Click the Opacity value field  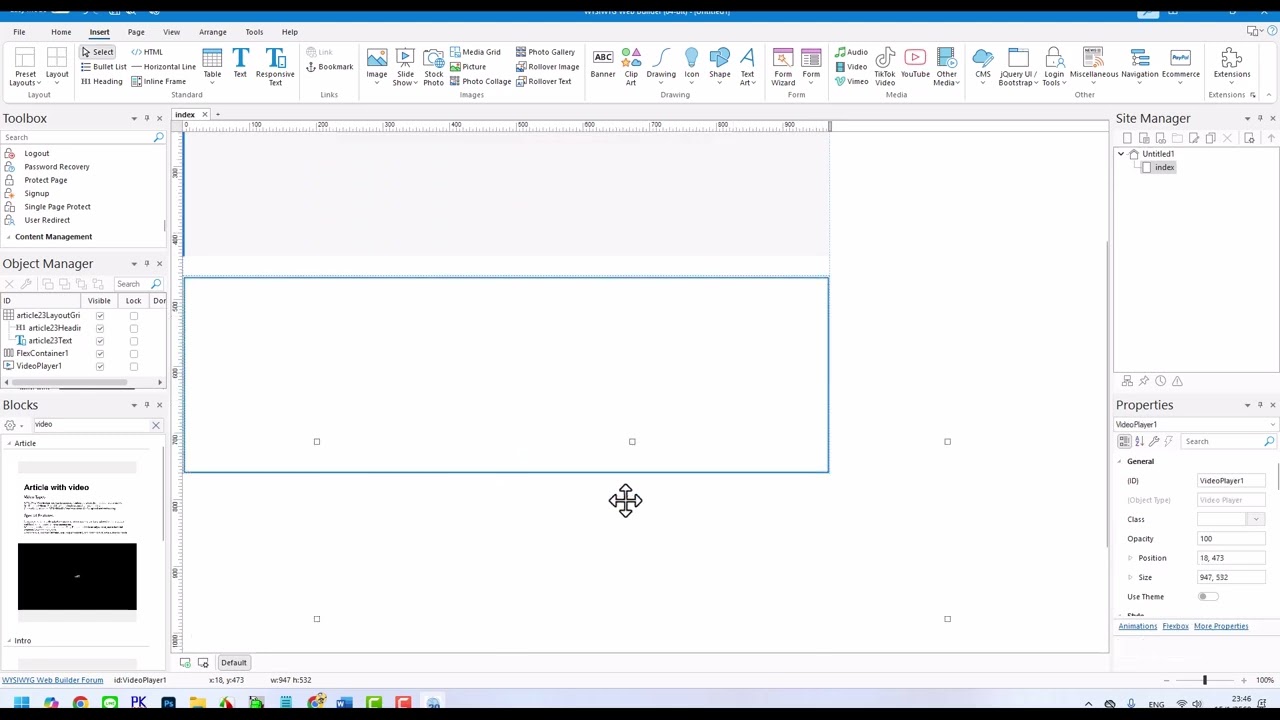(x=1232, y=539)
